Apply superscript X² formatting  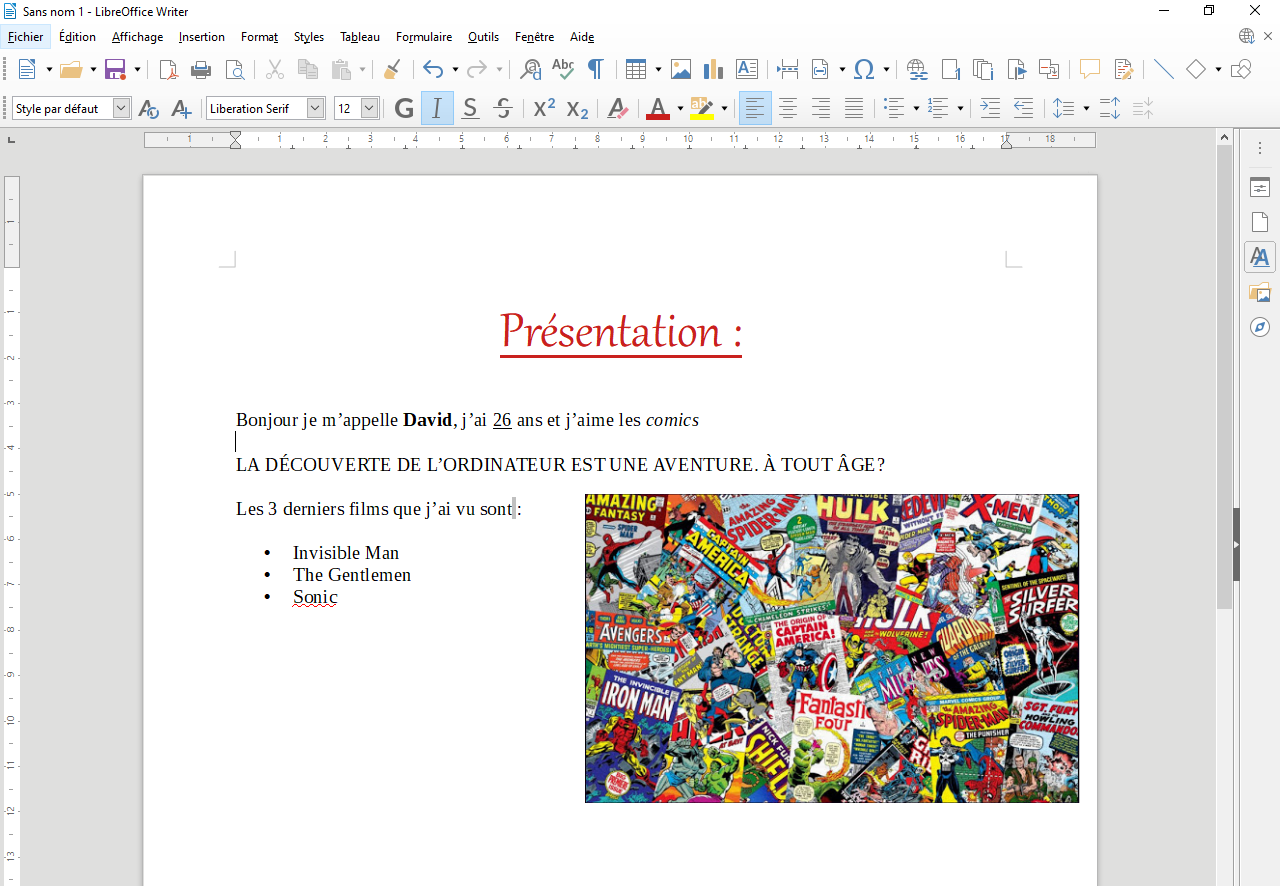tap(544, 108)
